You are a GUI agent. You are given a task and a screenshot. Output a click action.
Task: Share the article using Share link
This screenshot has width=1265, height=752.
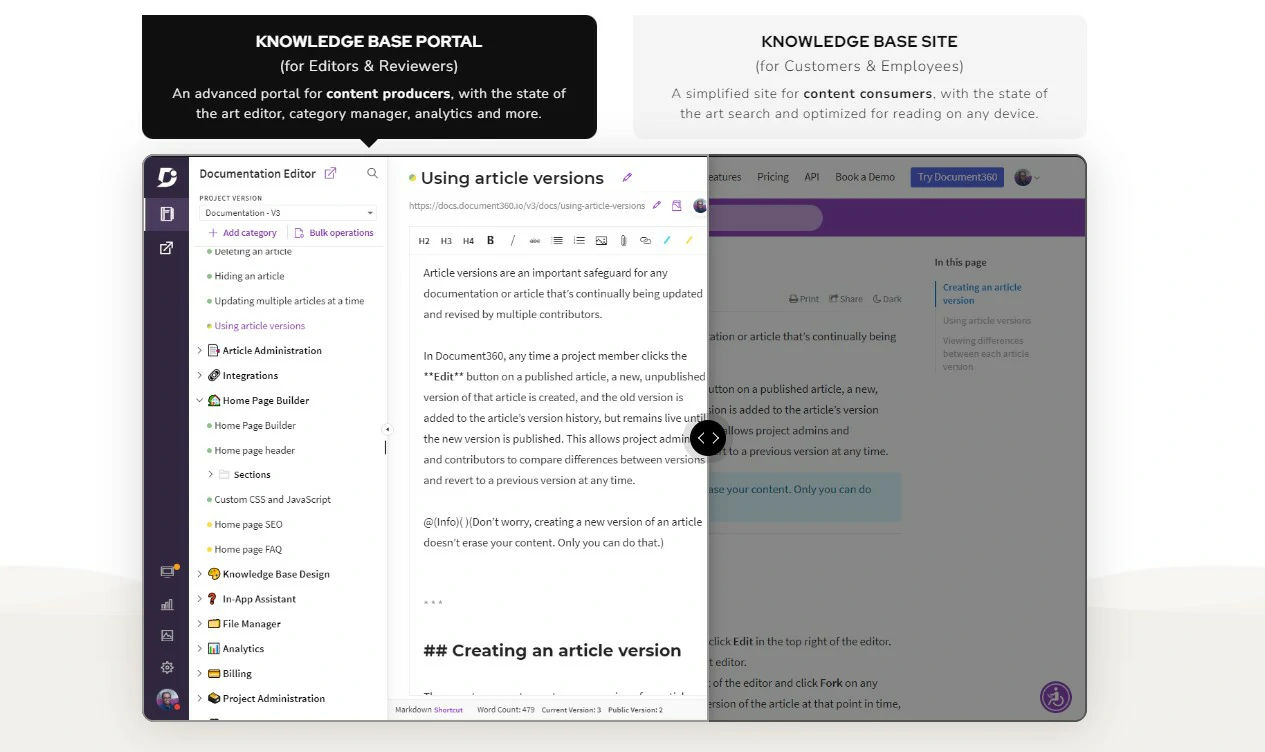[x=846, y=299]
